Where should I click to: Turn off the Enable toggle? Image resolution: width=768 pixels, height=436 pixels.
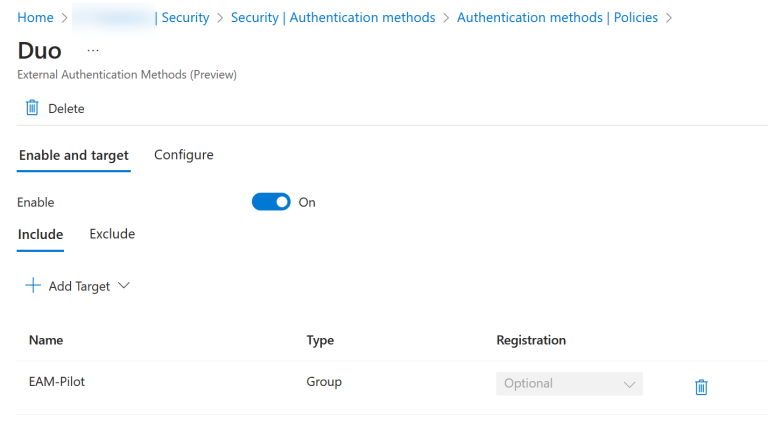271,202
